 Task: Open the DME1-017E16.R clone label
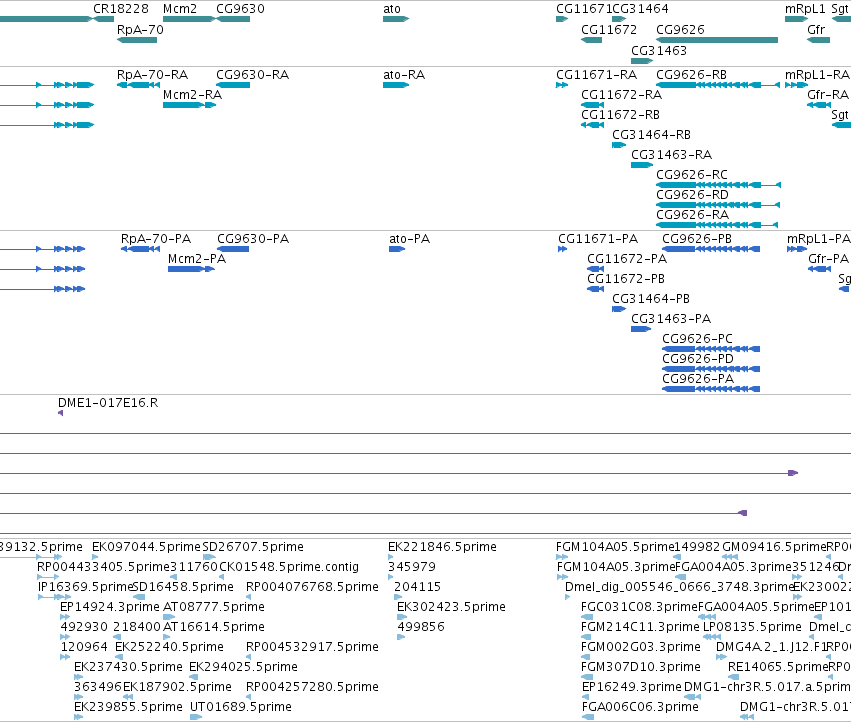point(108,403)
